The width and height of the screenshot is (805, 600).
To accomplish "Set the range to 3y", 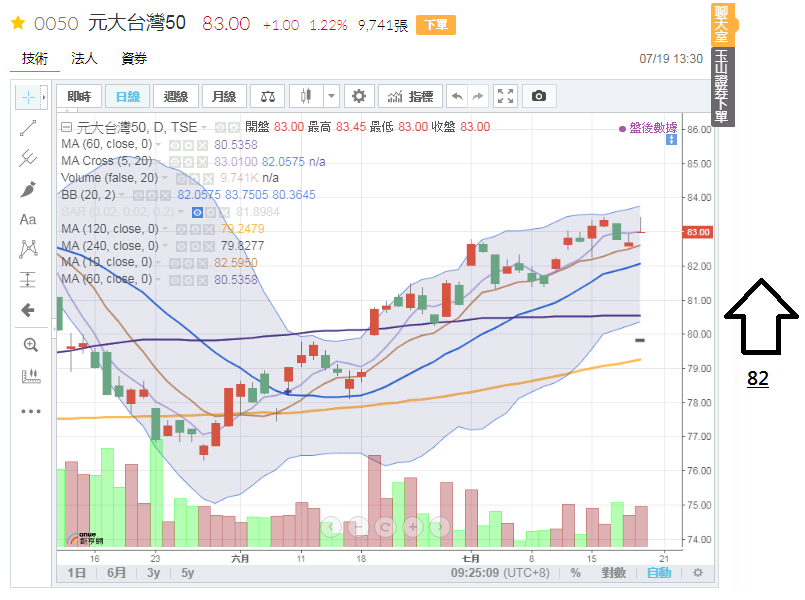I will pyautogui.click(x=154, y=573).
